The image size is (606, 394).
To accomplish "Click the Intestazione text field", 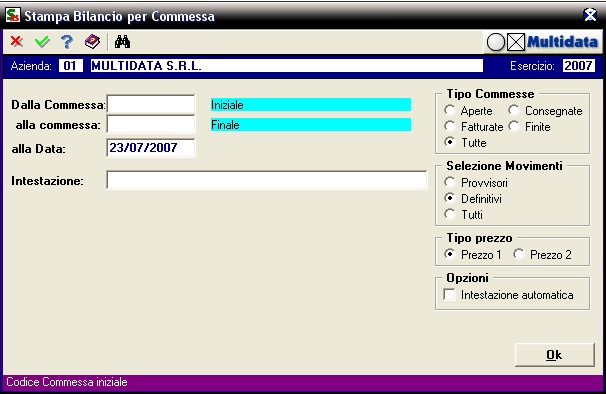I will tap(267, 180).
